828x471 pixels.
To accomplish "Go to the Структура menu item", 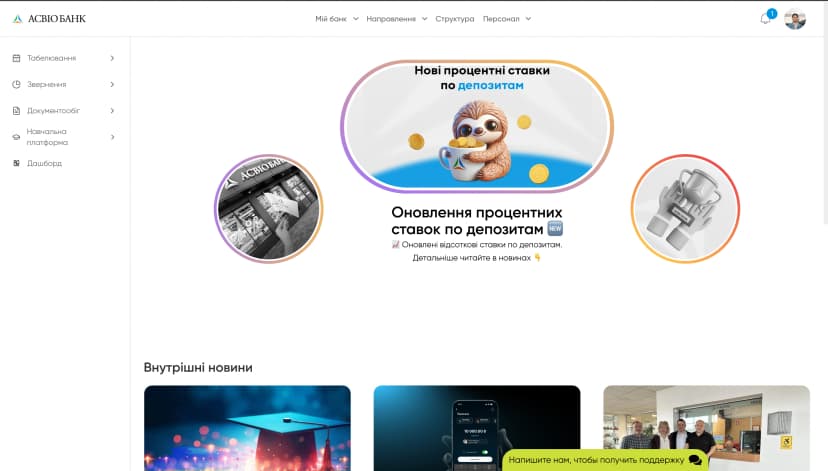I will coord(455,18).
